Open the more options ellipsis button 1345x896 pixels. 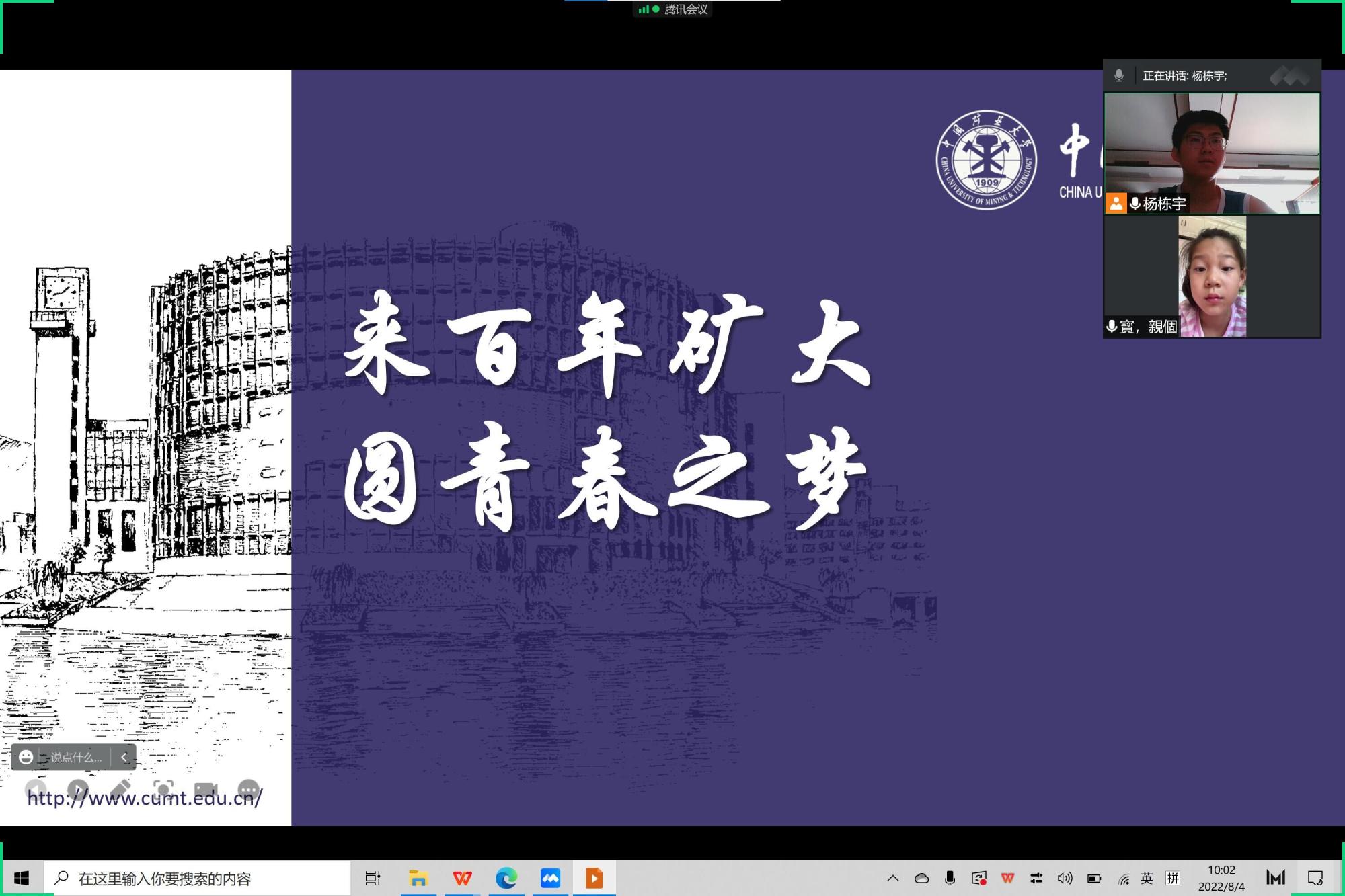click(x=248, y=790)
